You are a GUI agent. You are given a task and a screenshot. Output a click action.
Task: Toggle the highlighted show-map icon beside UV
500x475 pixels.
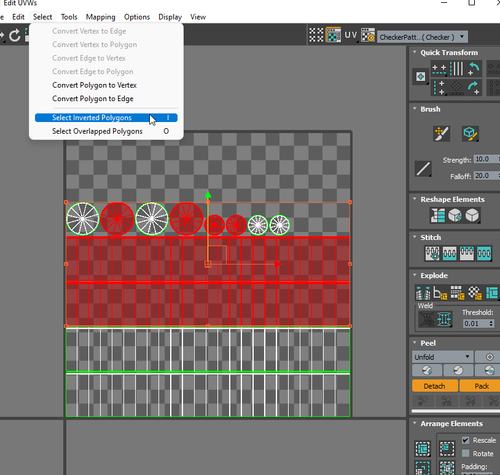[333, 35]
